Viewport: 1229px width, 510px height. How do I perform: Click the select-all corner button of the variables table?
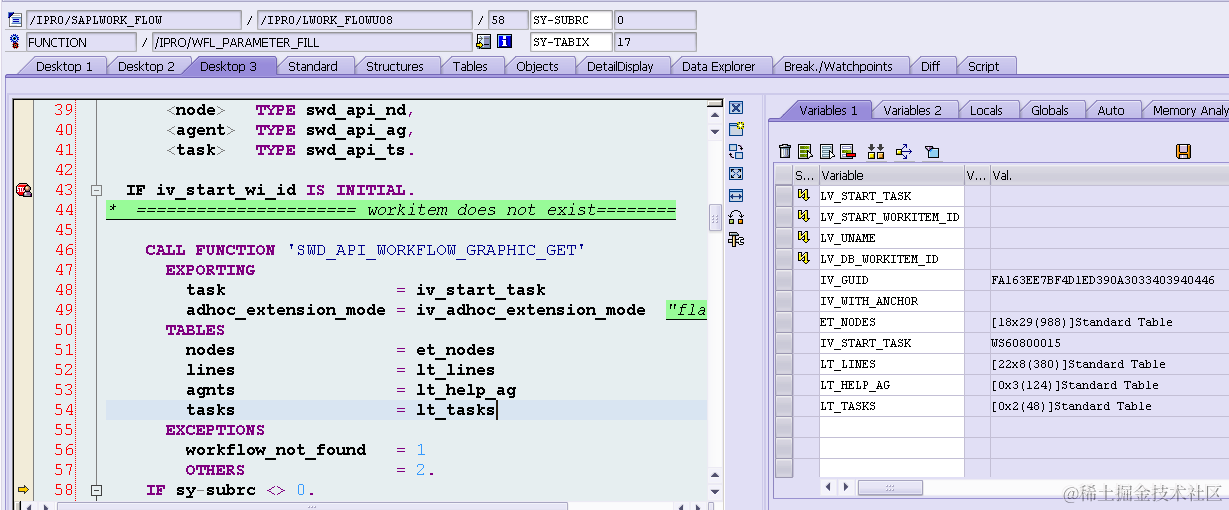point(784,175)
